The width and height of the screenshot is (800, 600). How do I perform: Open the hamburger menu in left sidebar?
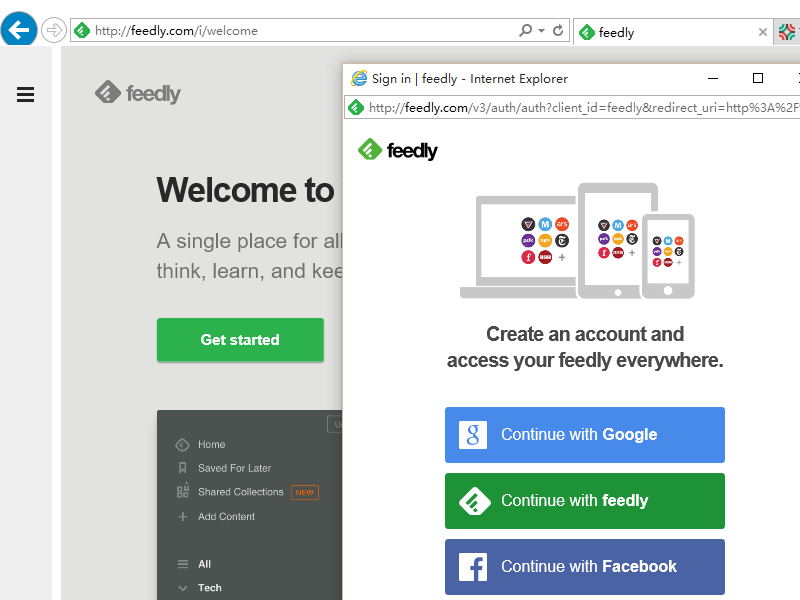coord(26,95)
